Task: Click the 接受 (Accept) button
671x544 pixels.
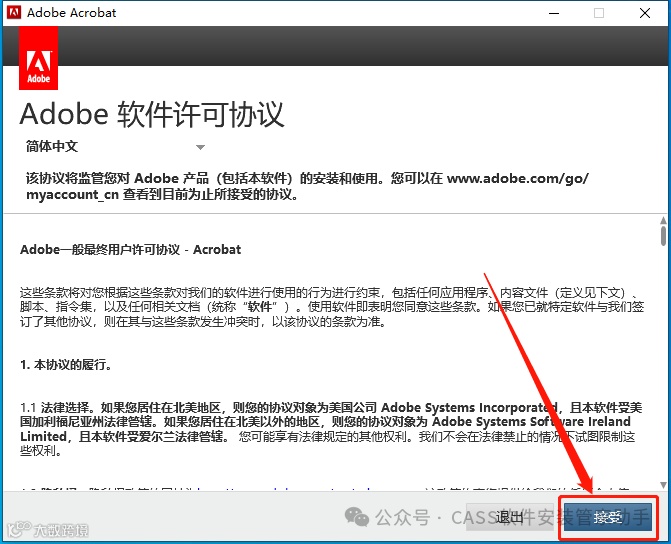Action: (x=608, y=517)
